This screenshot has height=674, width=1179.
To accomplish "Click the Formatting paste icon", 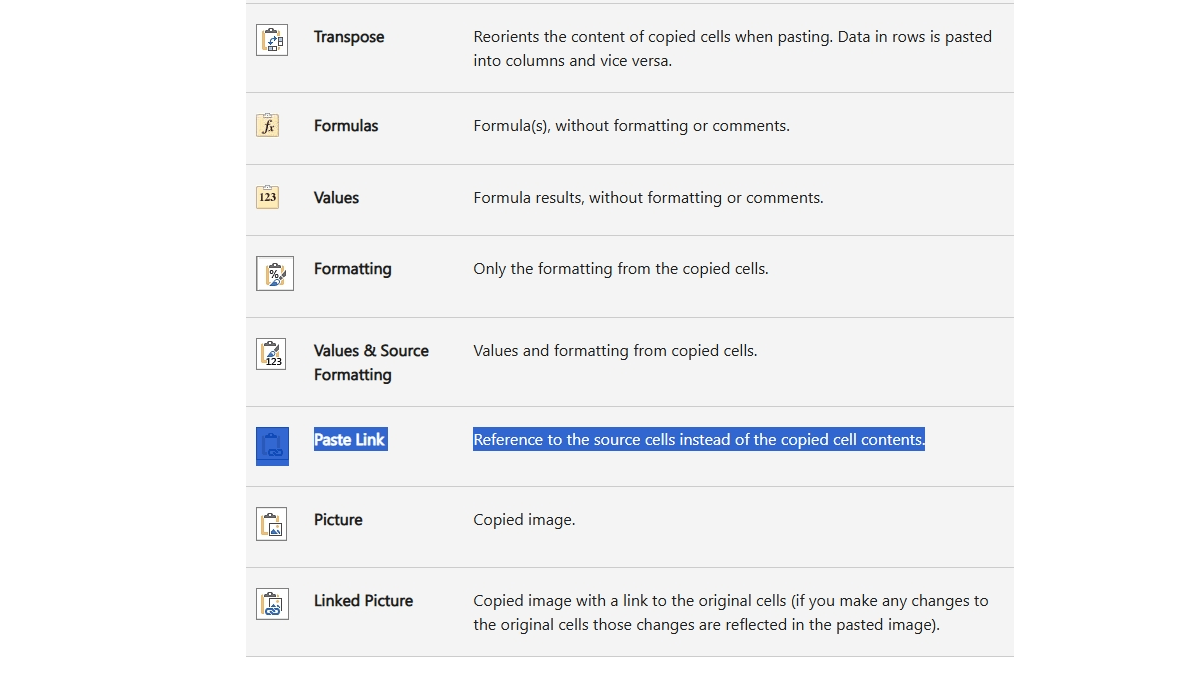I will (x=275, y=273).
